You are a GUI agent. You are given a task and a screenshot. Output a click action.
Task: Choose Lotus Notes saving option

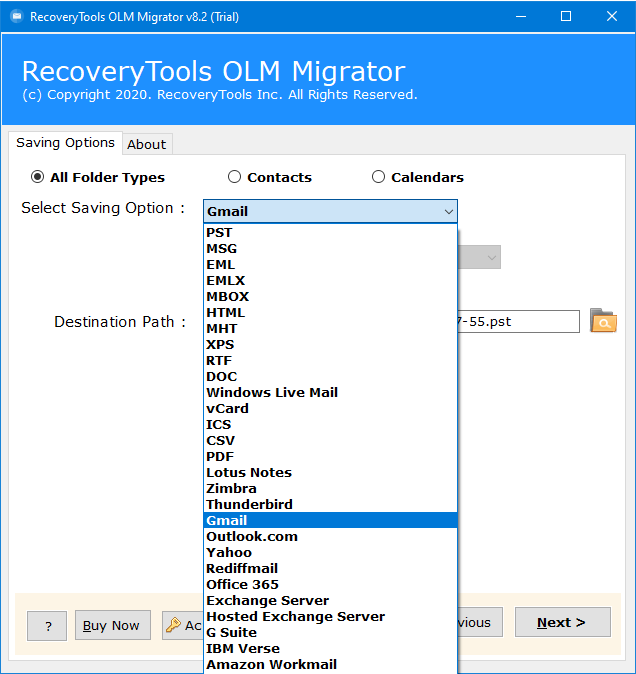(x=330, y=472)
